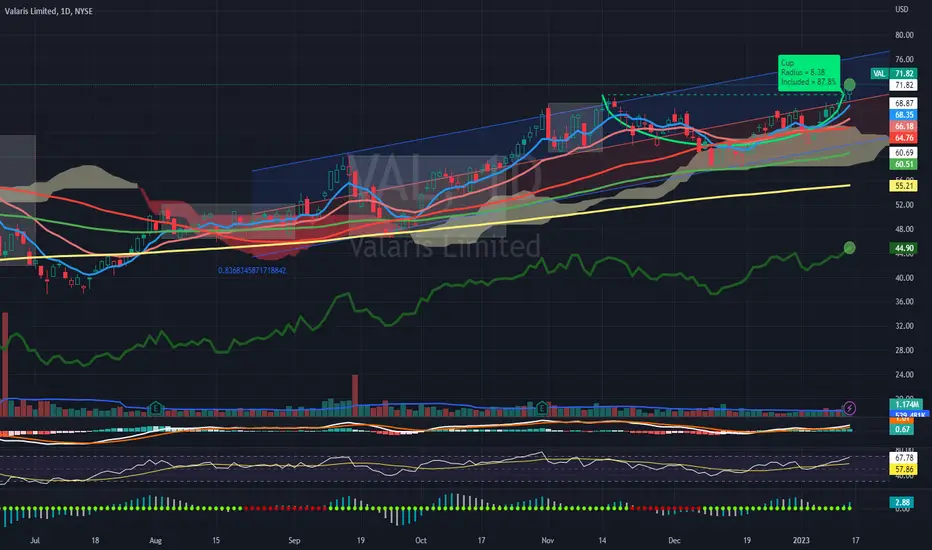Click the Nov date on time axis
This screenshot has width=932, height=550.
pyautogui.click(x=547, y=540)
